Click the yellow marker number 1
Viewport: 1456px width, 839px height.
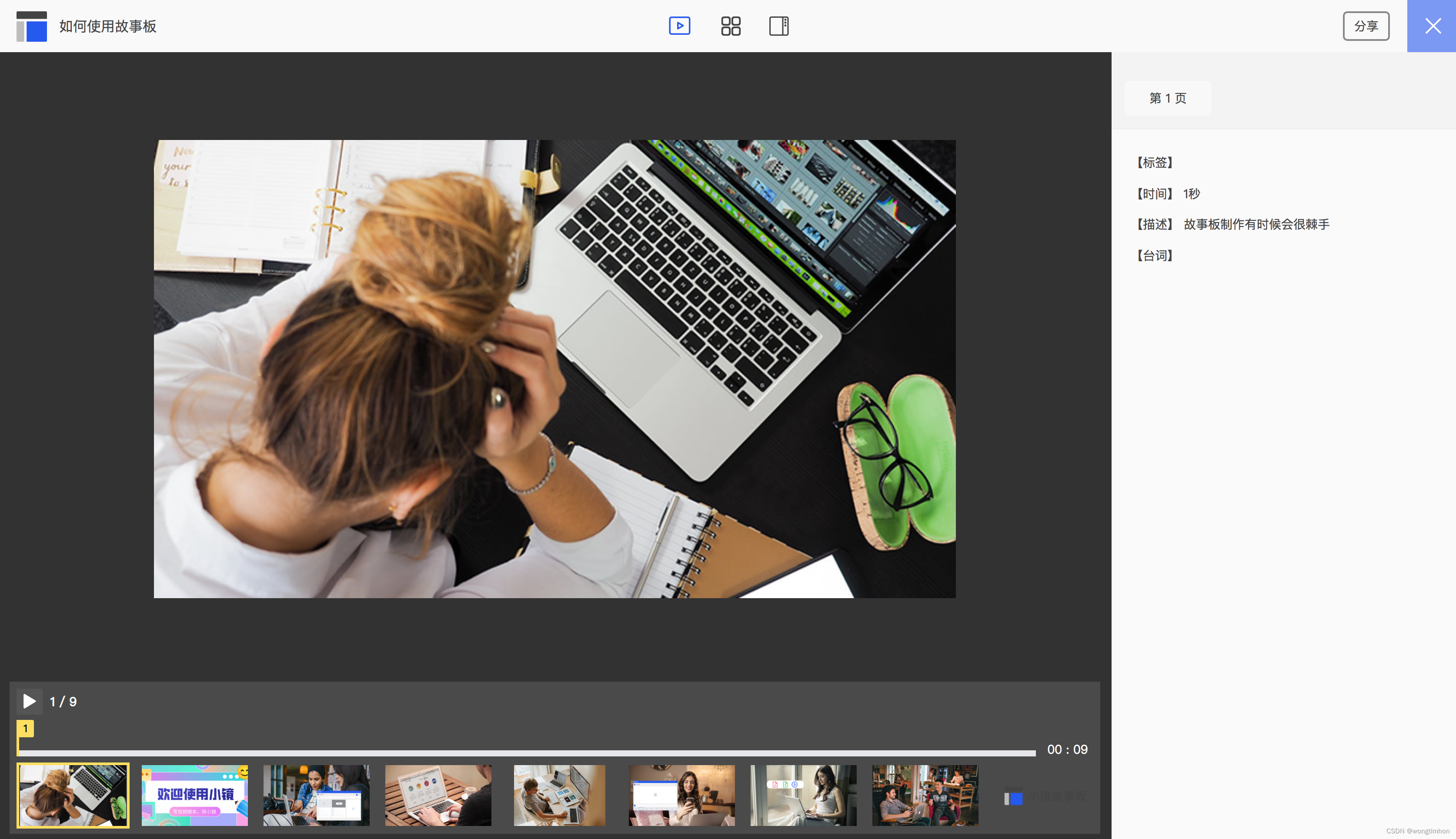click(x=25, y=728)
